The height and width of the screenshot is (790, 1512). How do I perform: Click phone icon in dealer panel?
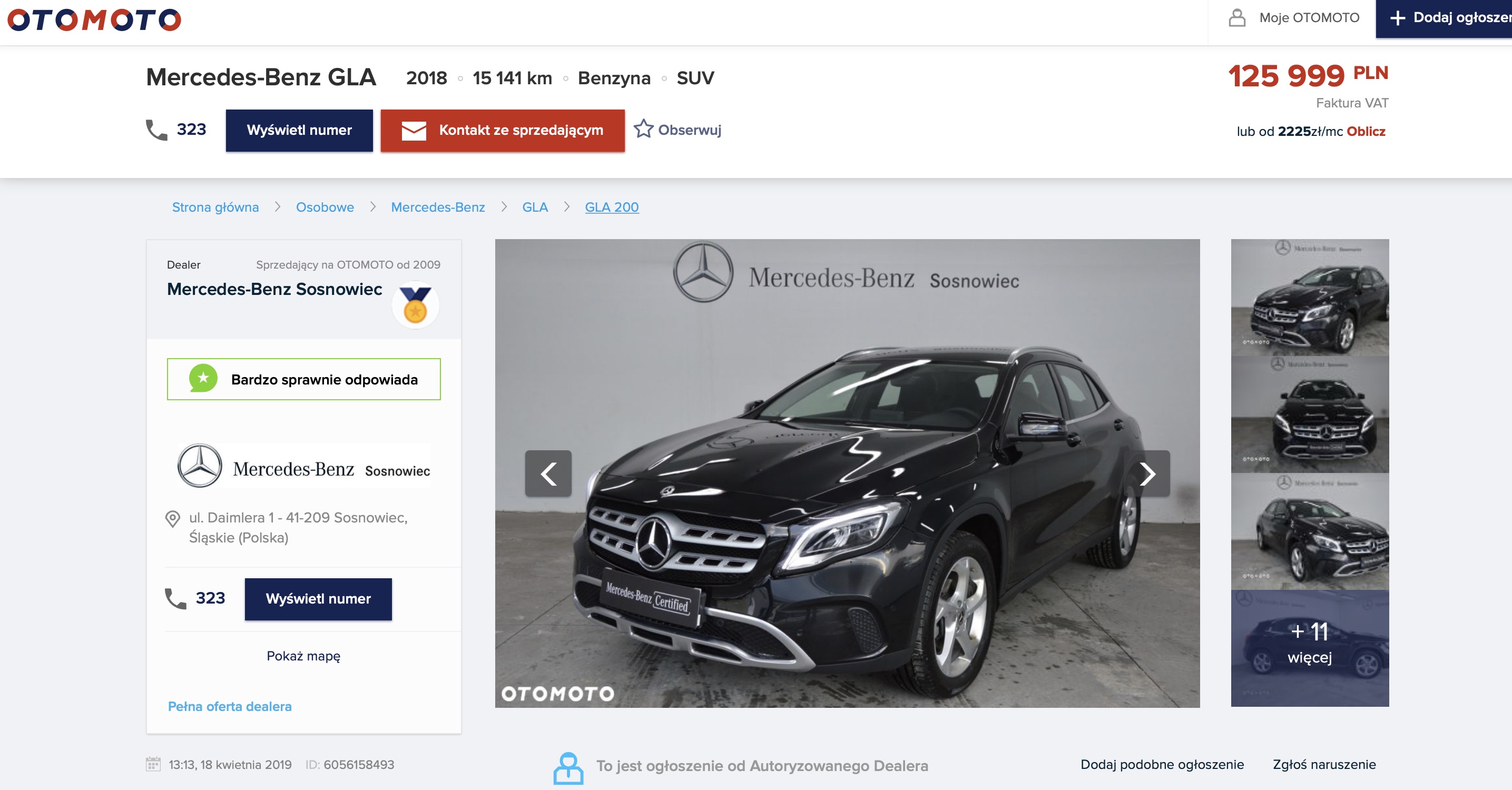coord(175,599)
